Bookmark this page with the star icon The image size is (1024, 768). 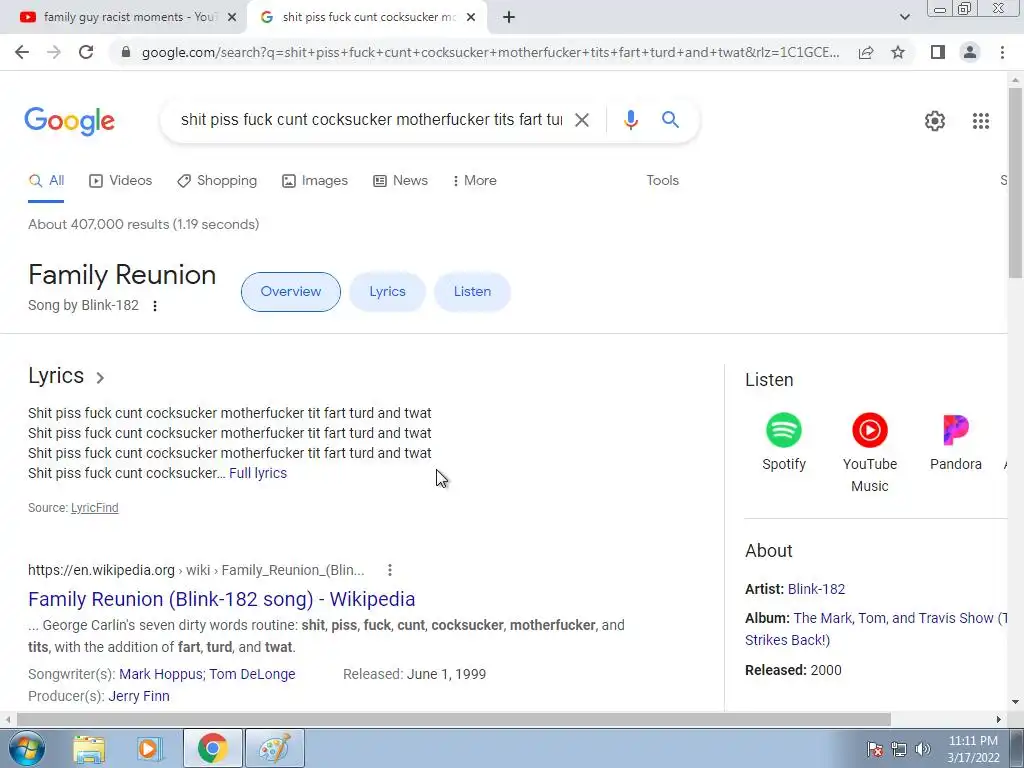point(898,52)
